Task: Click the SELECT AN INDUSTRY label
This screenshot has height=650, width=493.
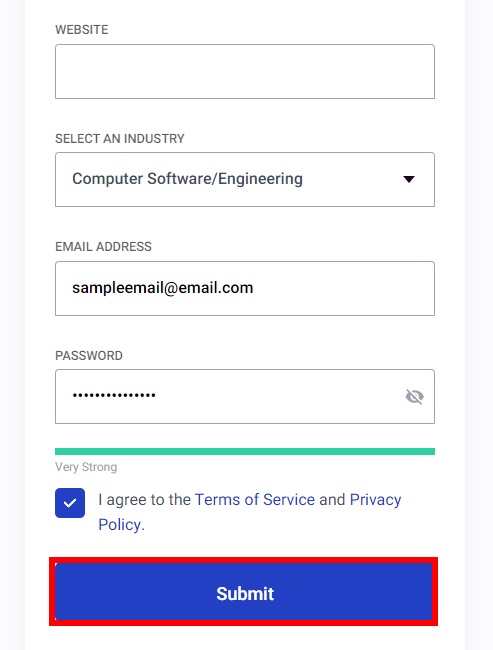Action: coord(120,138)
